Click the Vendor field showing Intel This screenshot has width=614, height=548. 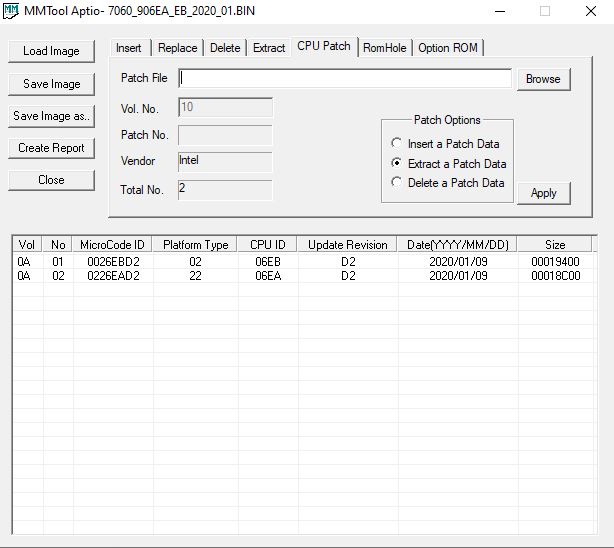tap(225, 162)
